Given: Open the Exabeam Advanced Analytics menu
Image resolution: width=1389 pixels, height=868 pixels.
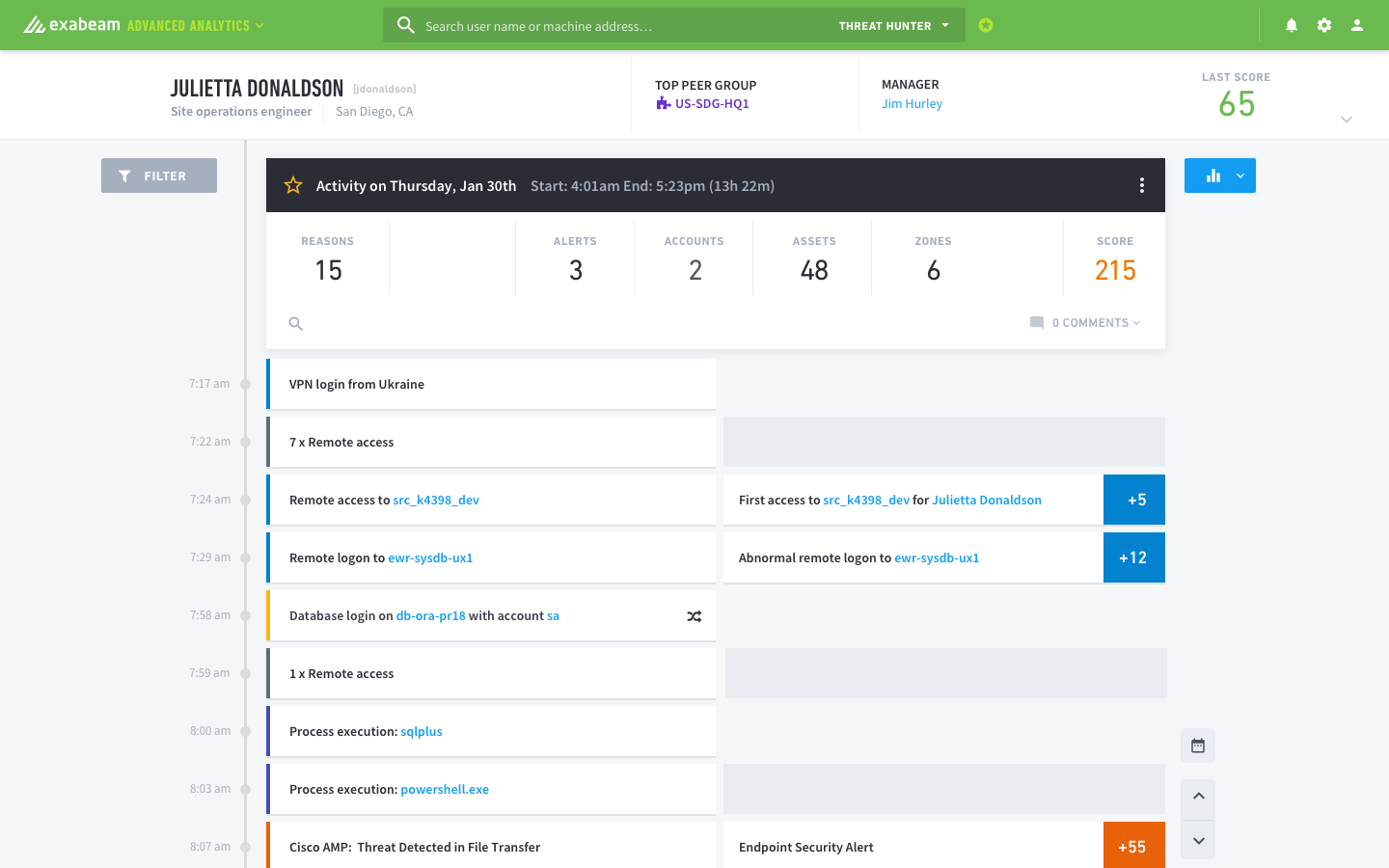Looking at the screenshot, I should click(x=144, y=25).
